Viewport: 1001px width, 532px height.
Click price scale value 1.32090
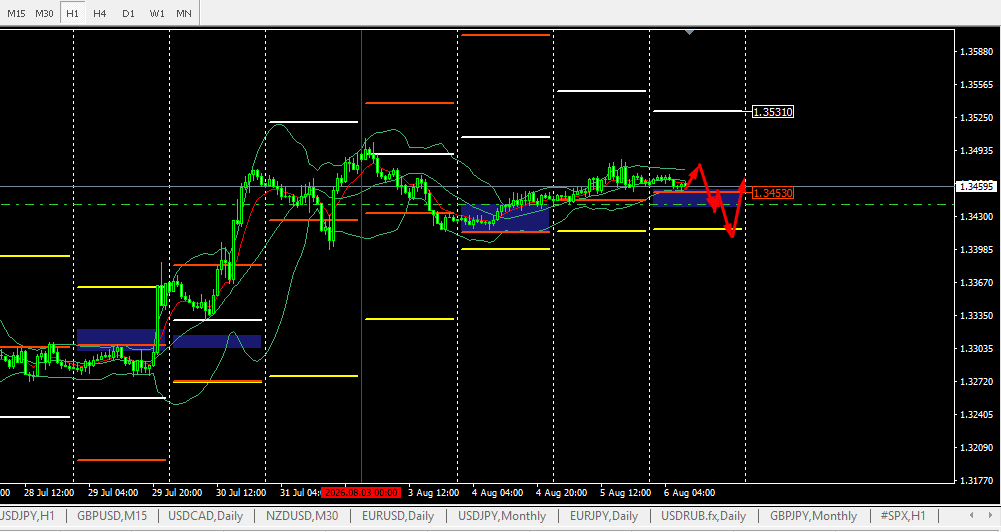click(977, 448)
